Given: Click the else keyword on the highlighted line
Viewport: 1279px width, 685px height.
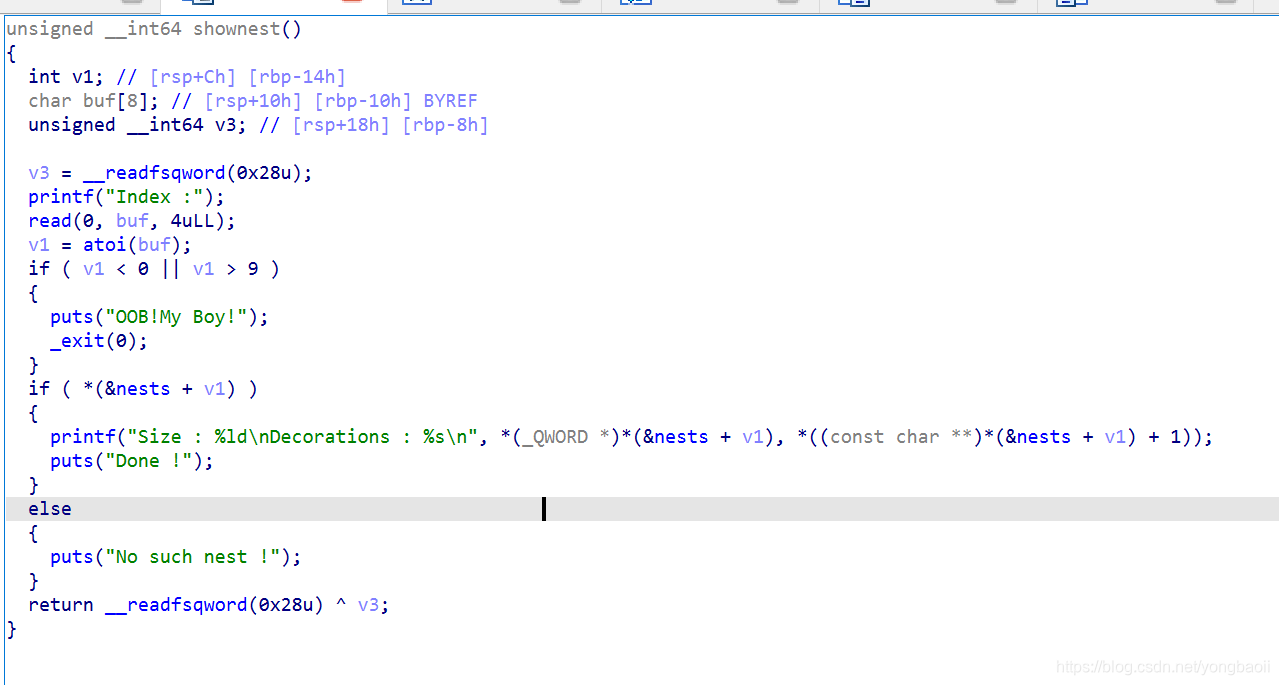Looking at the screenshot, I should 50,509.
